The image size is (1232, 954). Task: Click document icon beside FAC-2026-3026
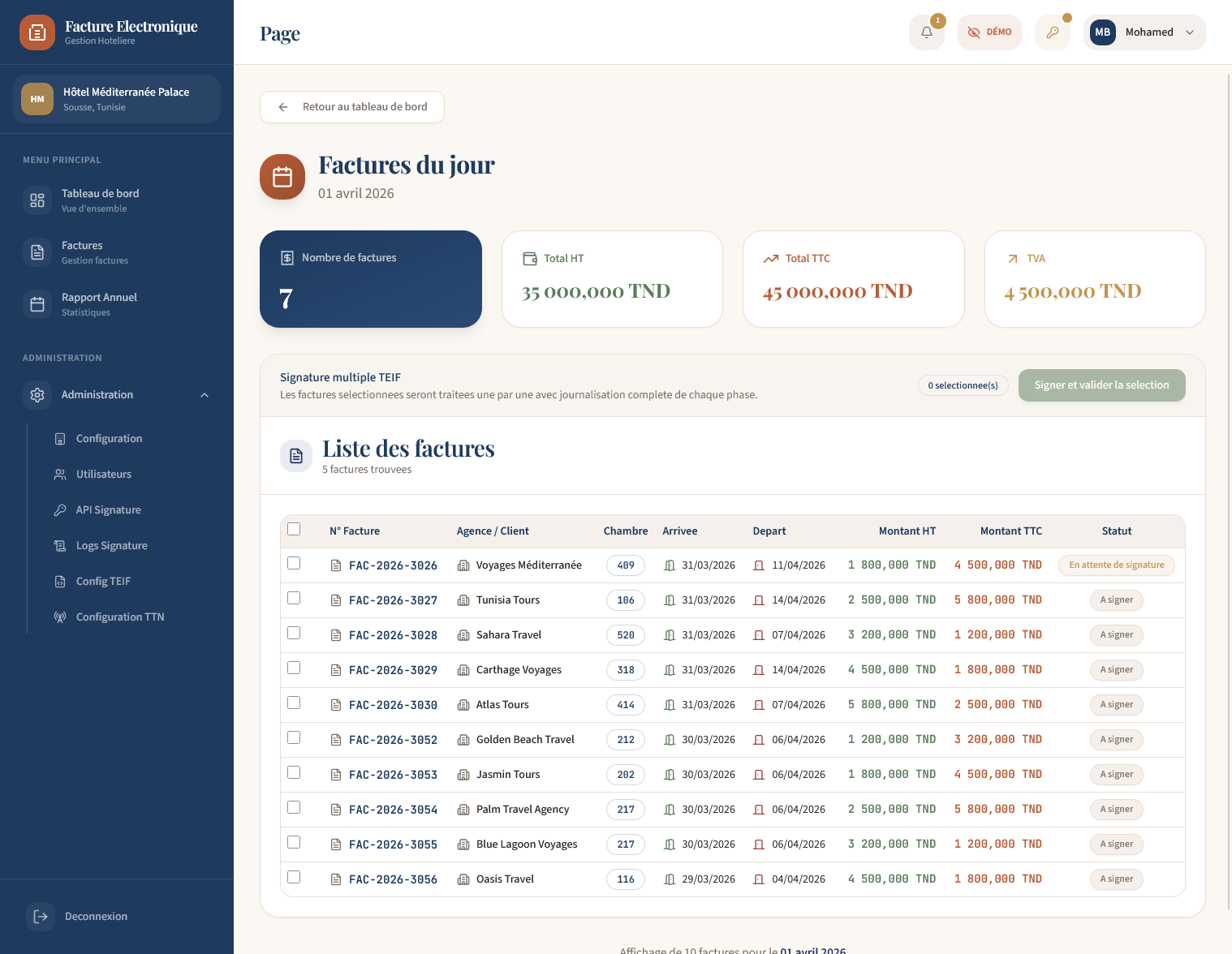click(336, 565)
